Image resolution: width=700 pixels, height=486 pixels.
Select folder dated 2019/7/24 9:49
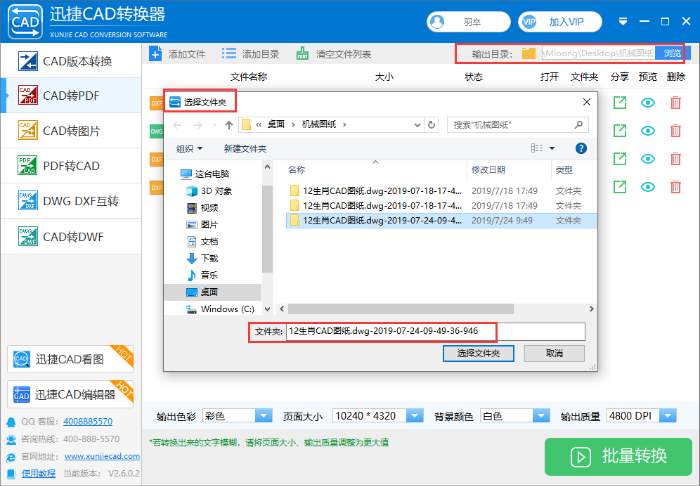(x=441, y=220)
